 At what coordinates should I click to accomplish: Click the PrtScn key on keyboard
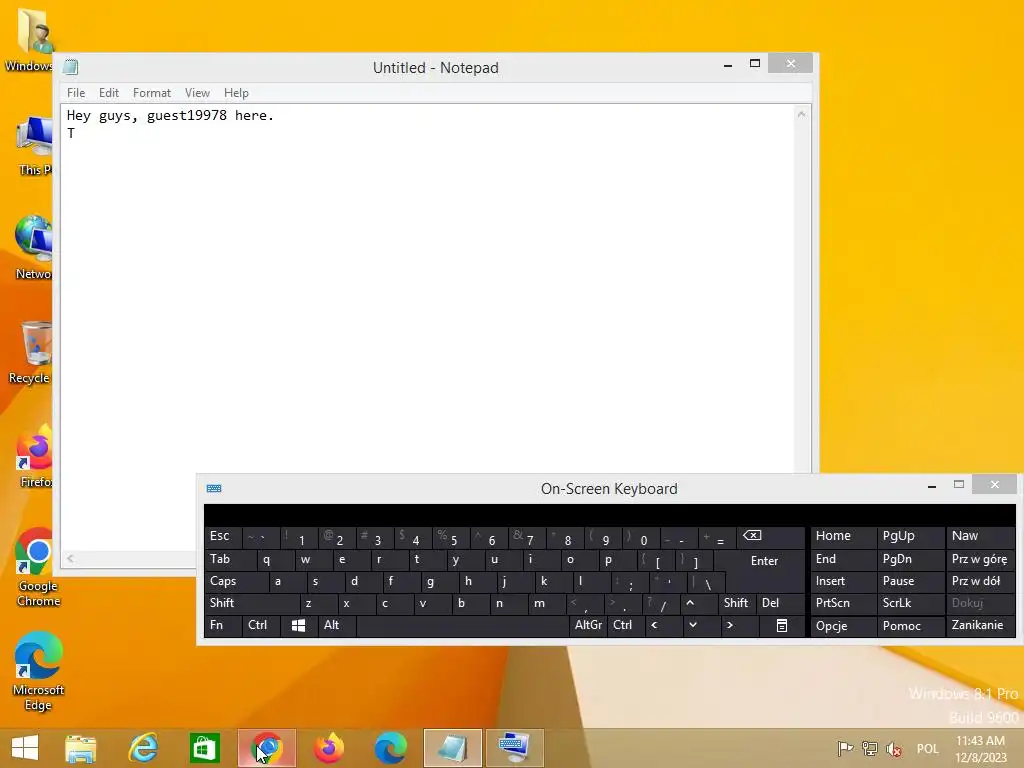click(842, 603)
